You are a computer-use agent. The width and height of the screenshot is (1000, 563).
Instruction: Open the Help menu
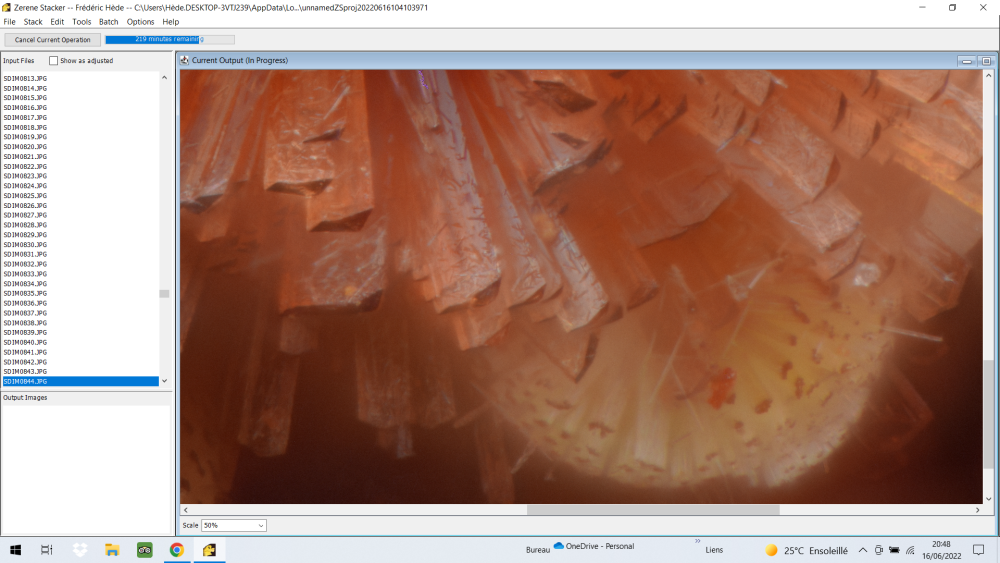pos(170,22)
